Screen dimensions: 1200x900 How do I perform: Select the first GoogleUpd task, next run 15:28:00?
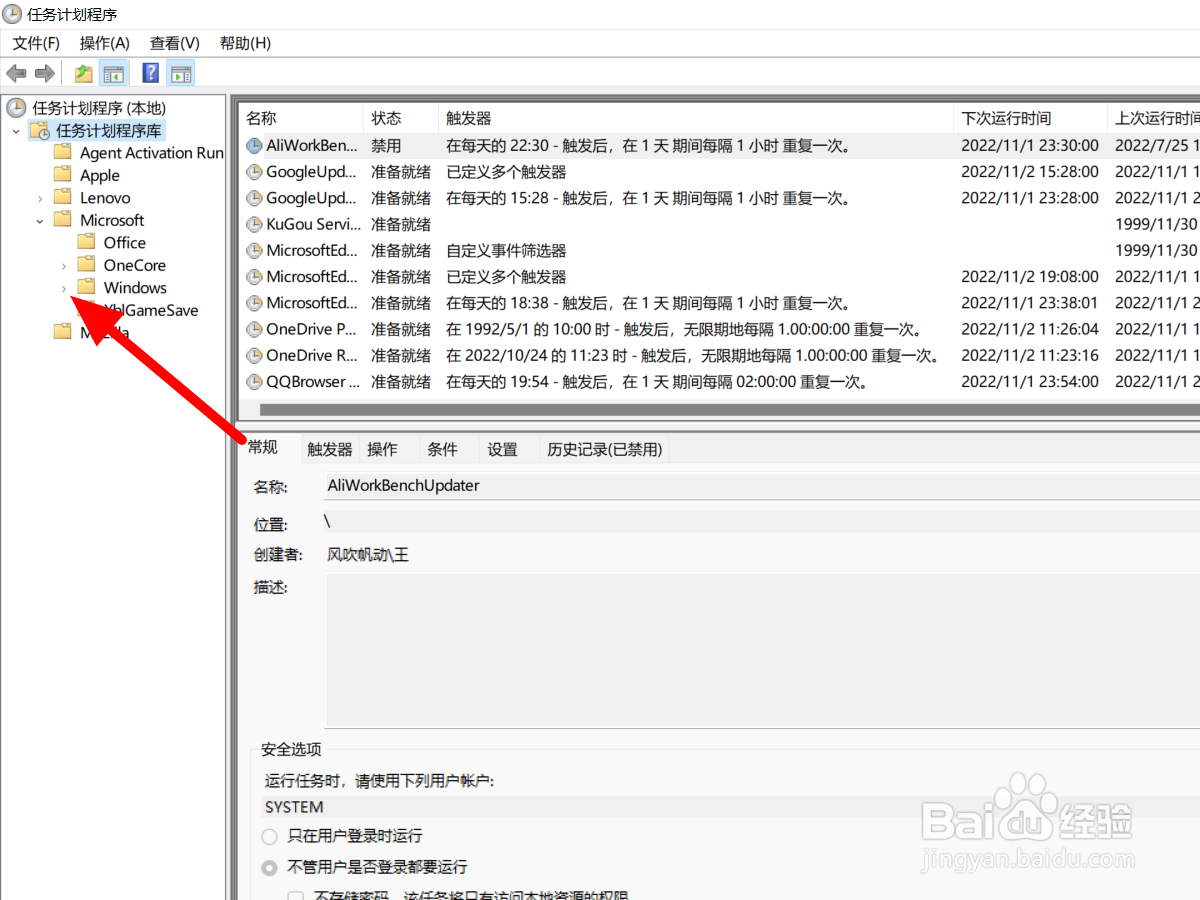point(720,172)
